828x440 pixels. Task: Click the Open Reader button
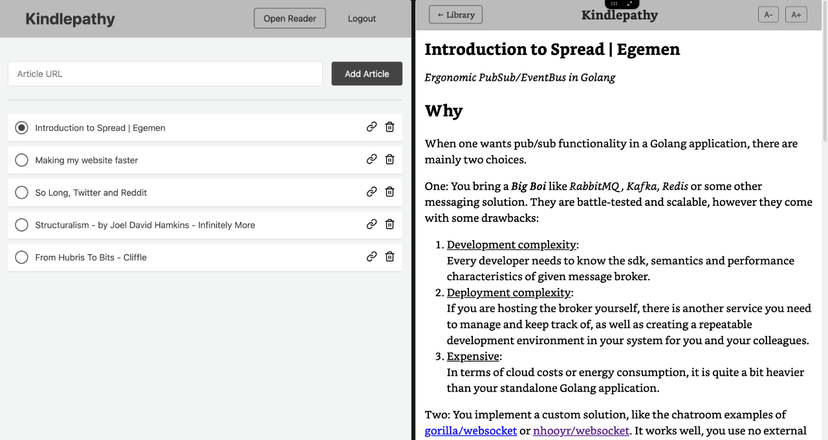click(x=290, y=18)
